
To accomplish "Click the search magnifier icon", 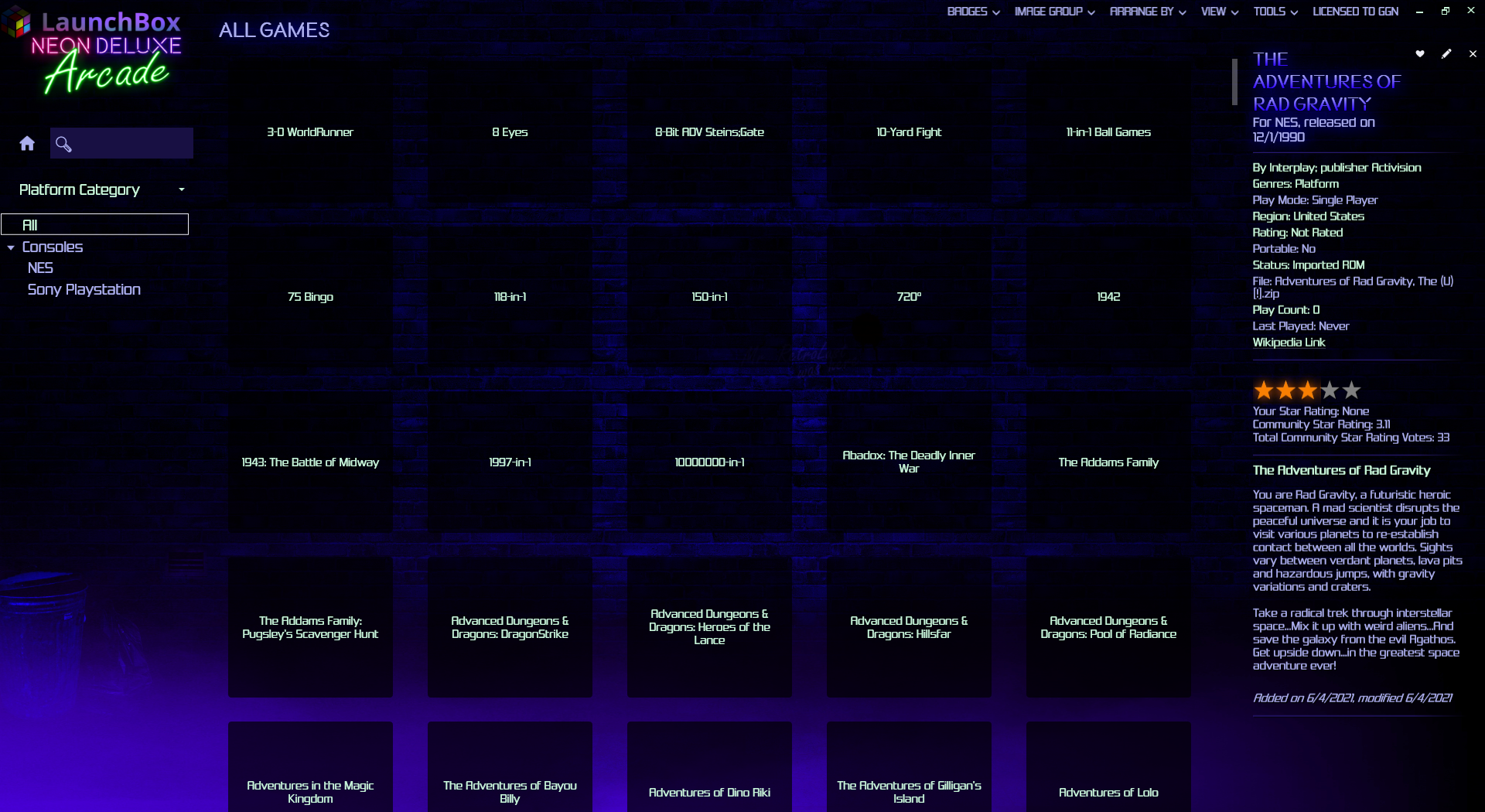I will (63, 144).
